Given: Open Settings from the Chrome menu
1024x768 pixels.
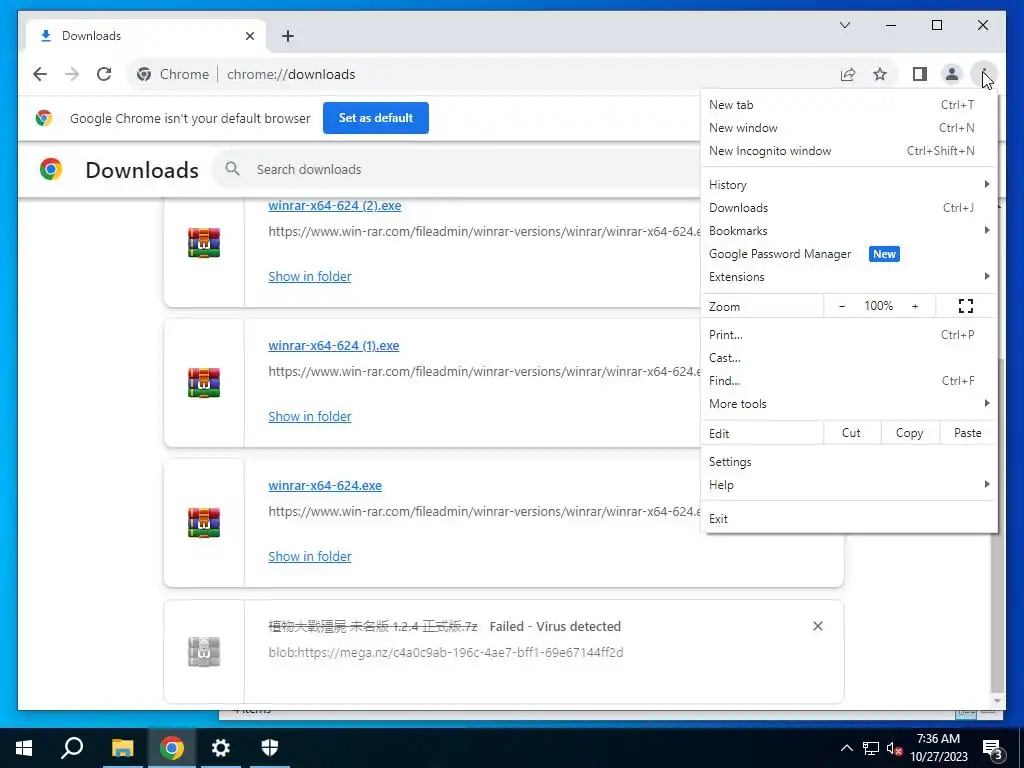Looking at the screenshot, I should click(x=848, y=462).
